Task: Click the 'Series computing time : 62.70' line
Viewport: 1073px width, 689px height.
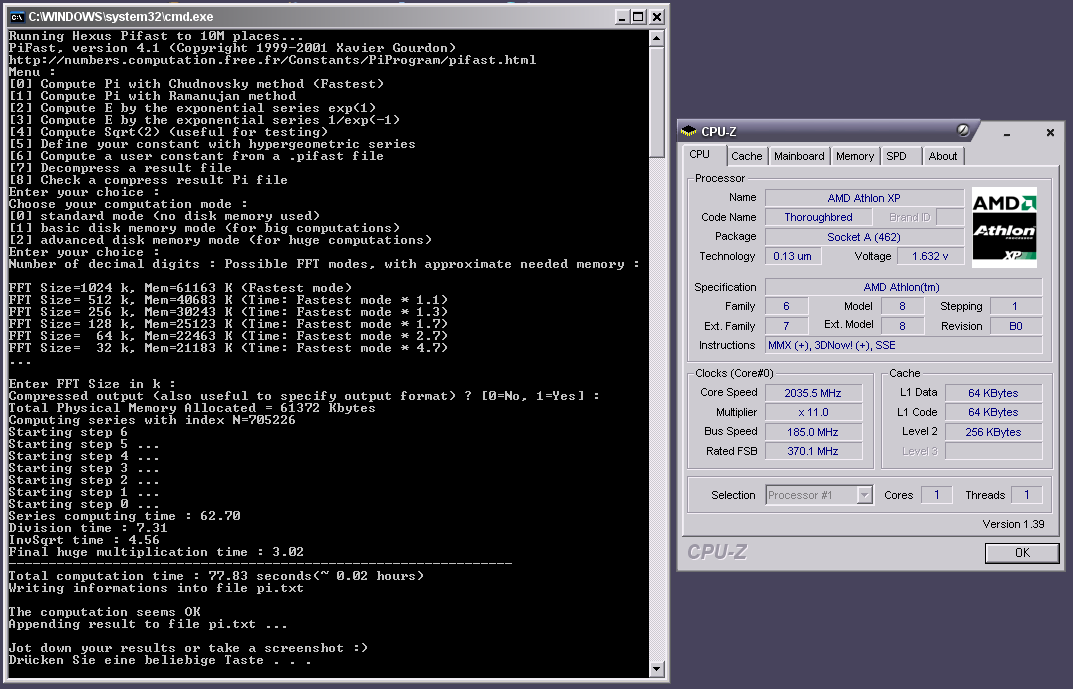Action: click(x=125, y=516)
